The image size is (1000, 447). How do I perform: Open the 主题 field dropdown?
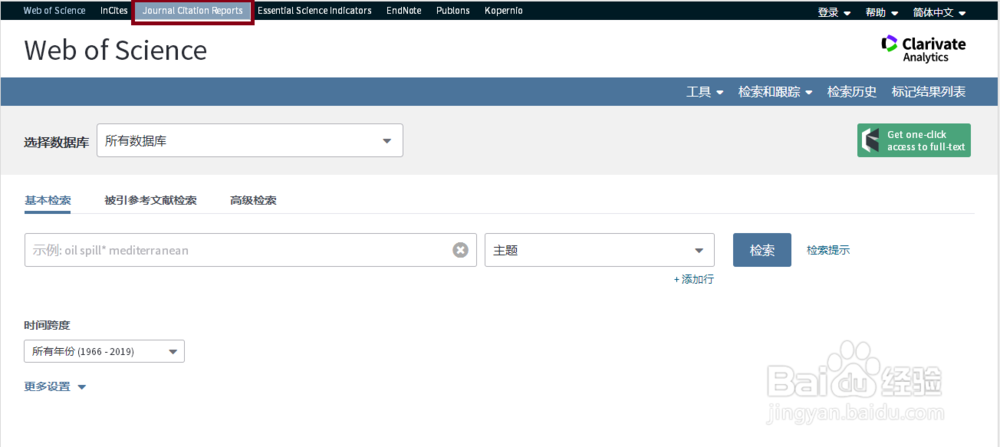coord(599,250)
